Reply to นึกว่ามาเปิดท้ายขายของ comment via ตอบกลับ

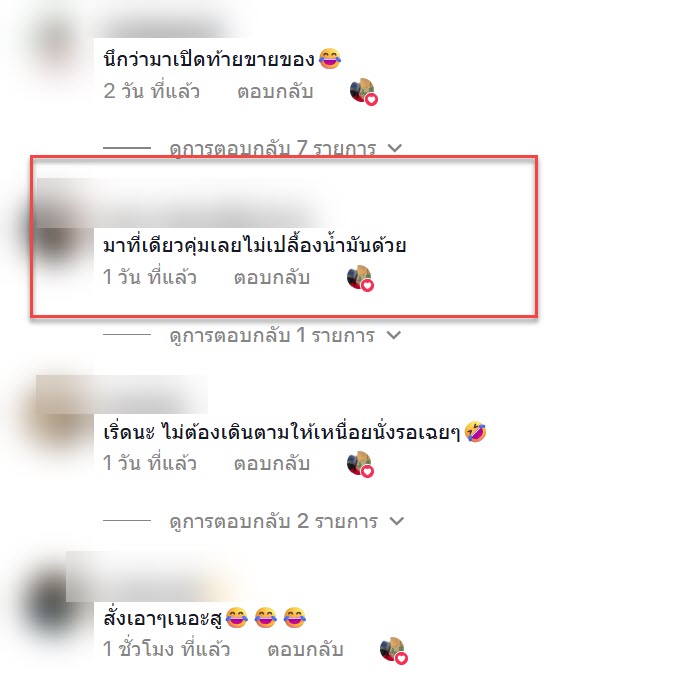point(275,92)
